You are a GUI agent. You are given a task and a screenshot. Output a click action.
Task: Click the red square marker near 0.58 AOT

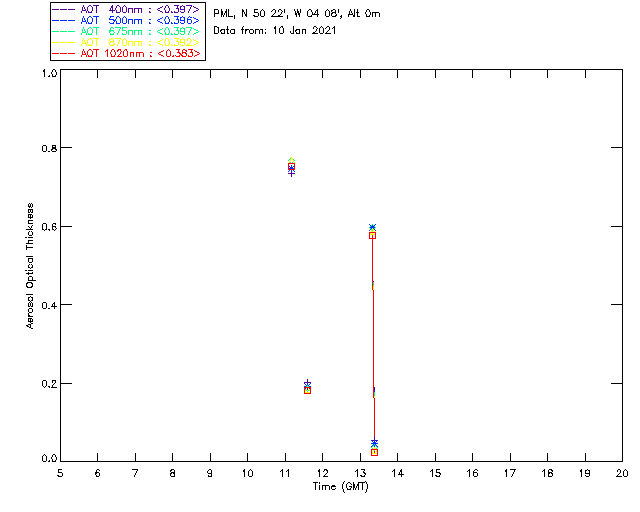pyautogui.click(x=372, y=236)
